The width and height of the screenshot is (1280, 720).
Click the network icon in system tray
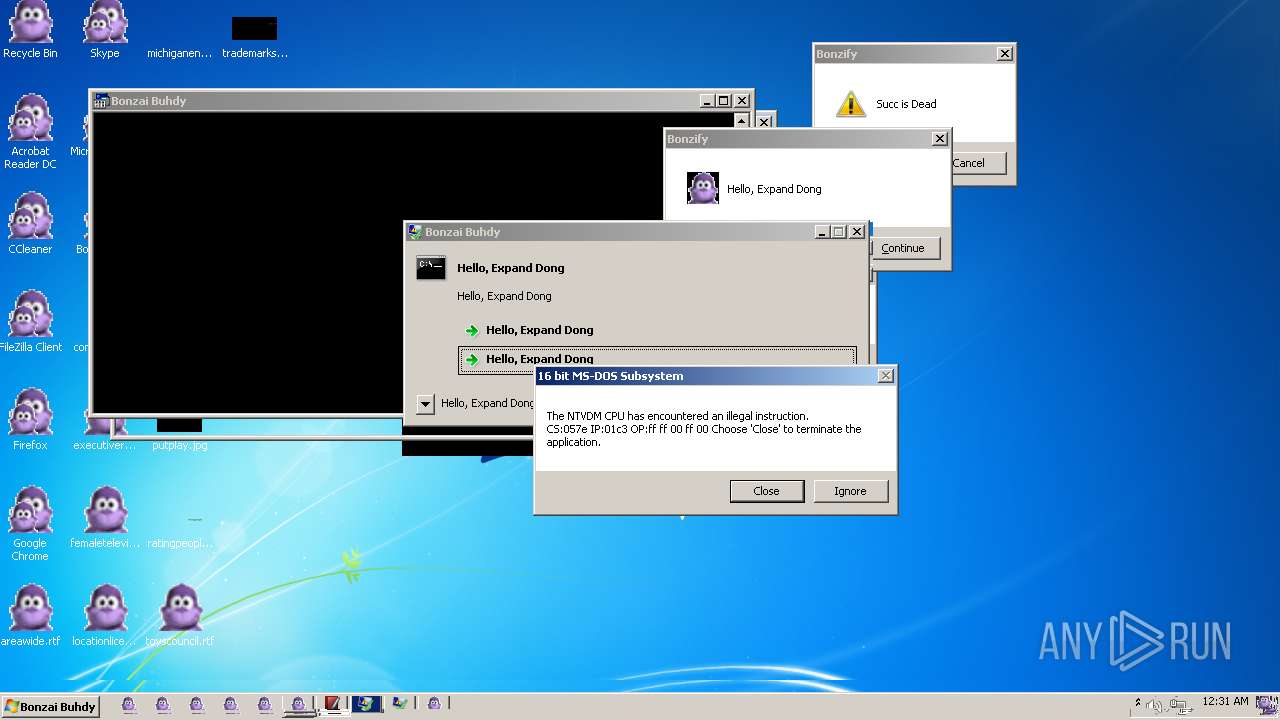[1179, 706]
